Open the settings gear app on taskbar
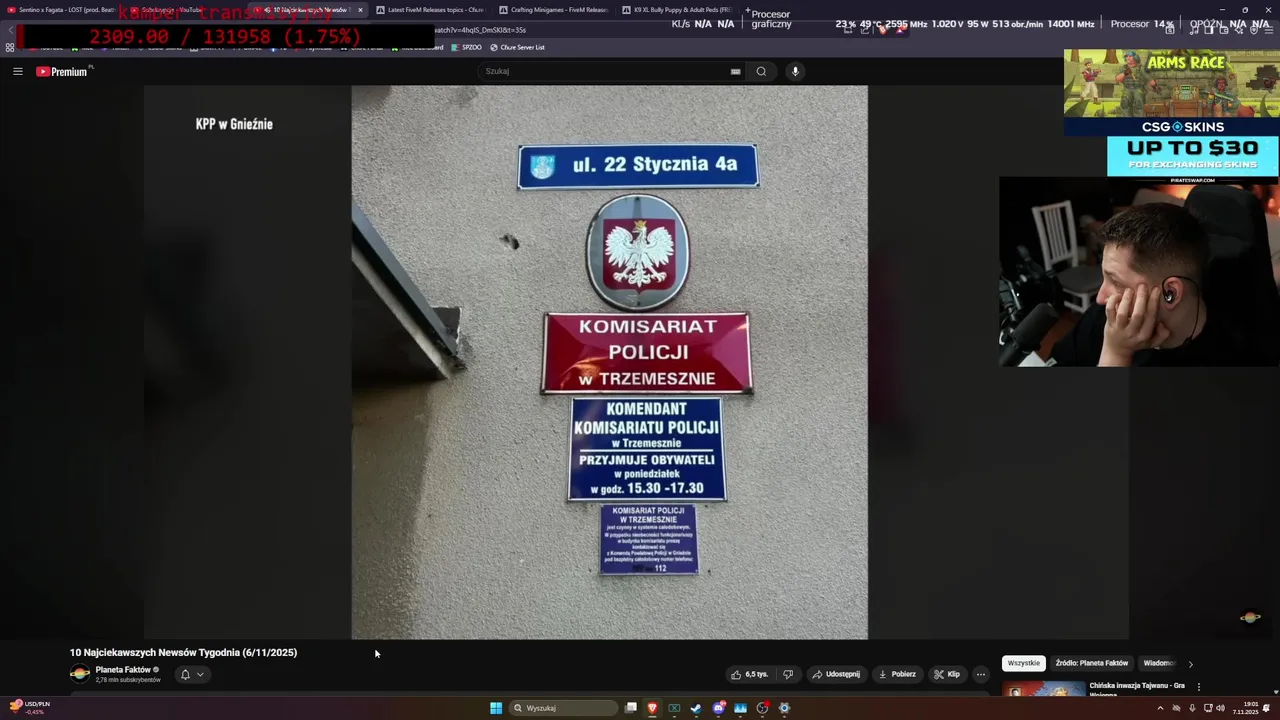The height and width of the screenshot is (720, 1280). [784, 708]
